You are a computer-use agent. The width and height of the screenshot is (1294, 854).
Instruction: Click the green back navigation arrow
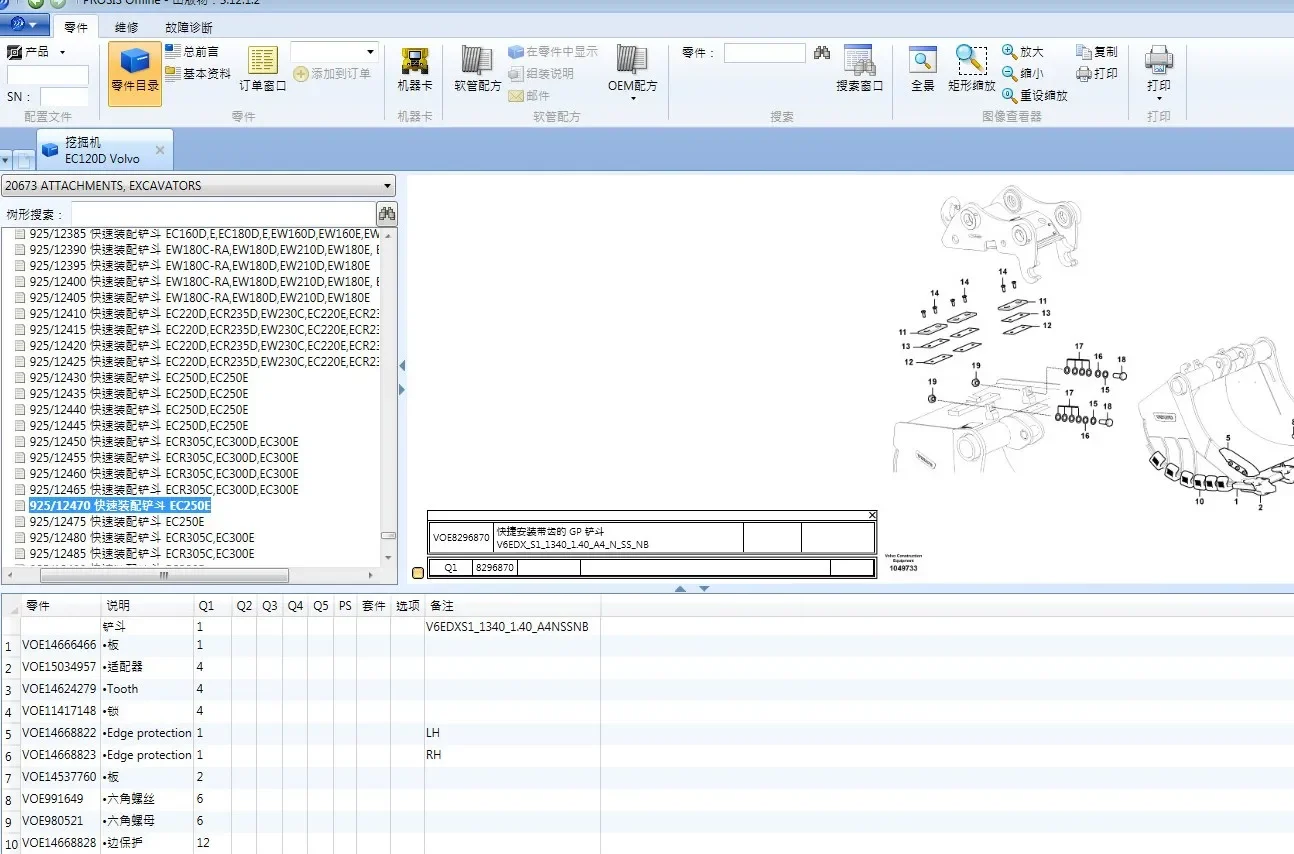click(x=36, y=4)
